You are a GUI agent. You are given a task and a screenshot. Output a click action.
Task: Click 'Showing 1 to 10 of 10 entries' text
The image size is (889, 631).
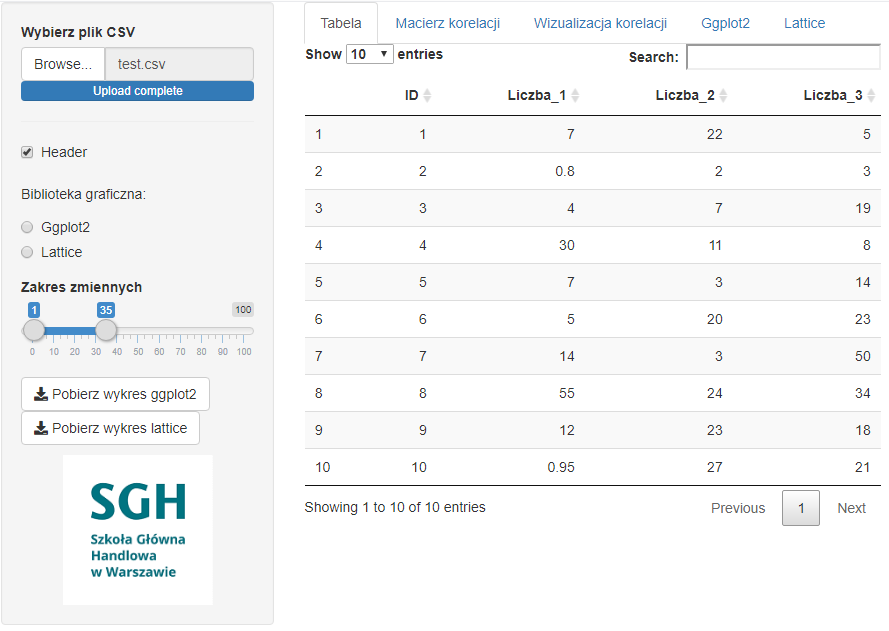point(395,507)
